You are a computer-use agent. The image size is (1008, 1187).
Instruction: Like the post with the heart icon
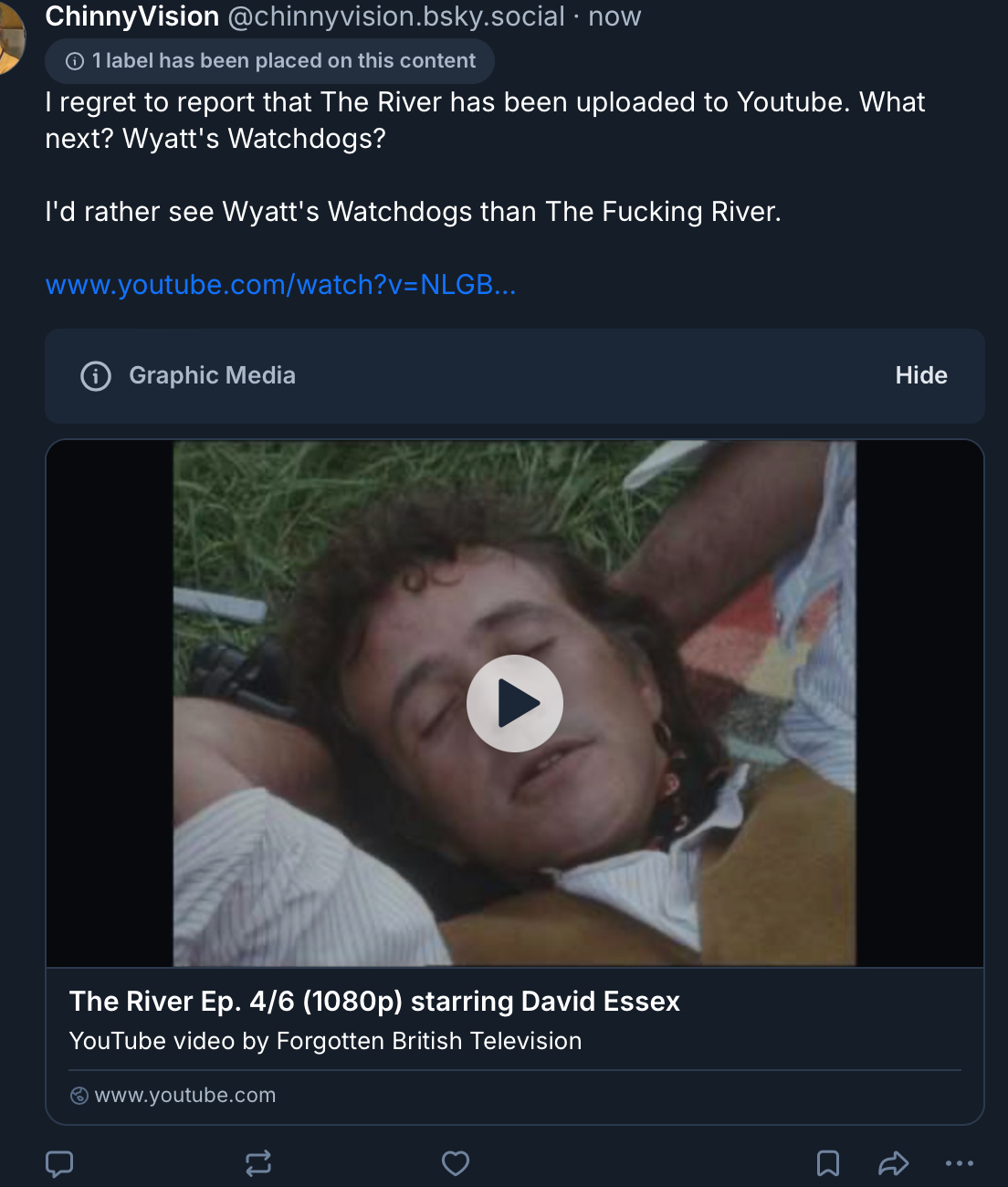point(456,1163)
